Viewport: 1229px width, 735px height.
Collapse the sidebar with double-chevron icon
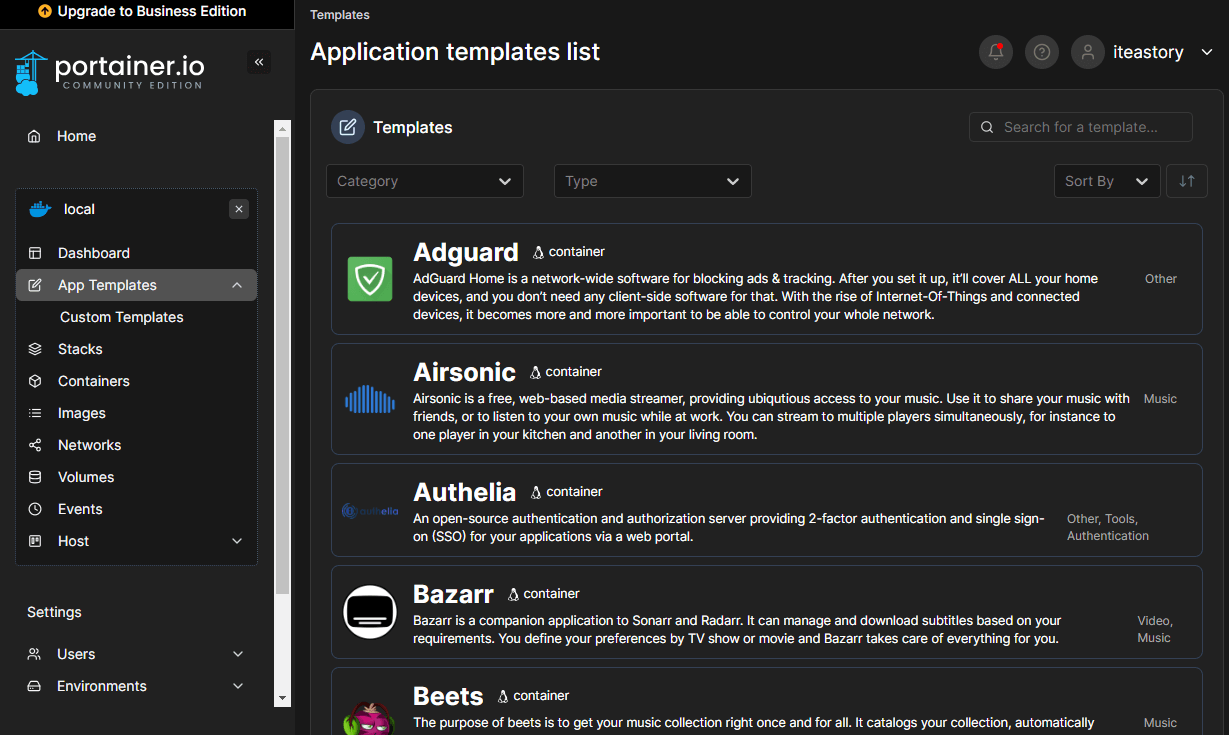coord(259,62)
